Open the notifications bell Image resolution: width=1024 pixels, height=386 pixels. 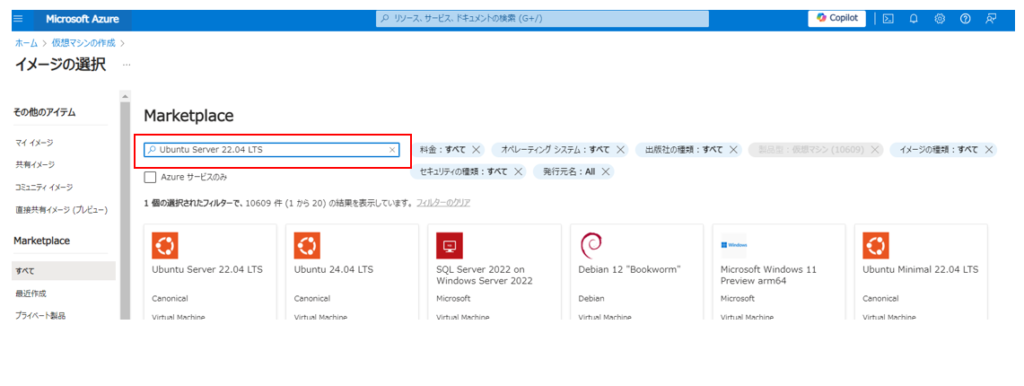[x=914, y=19]
